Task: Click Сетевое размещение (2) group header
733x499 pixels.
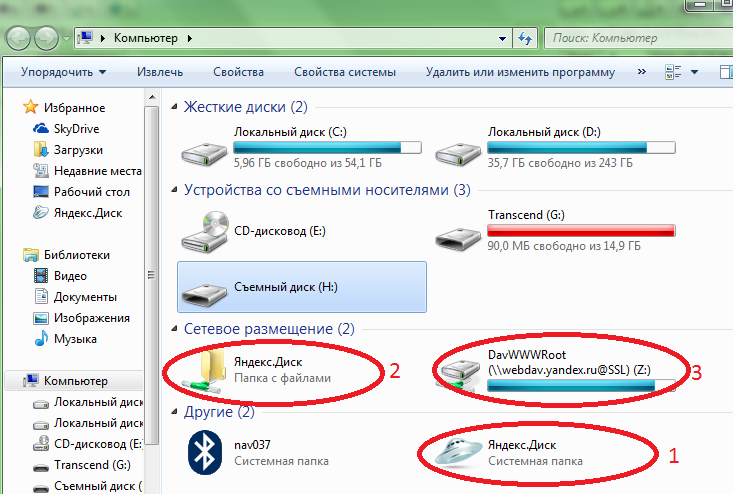Action: point(269,329)
